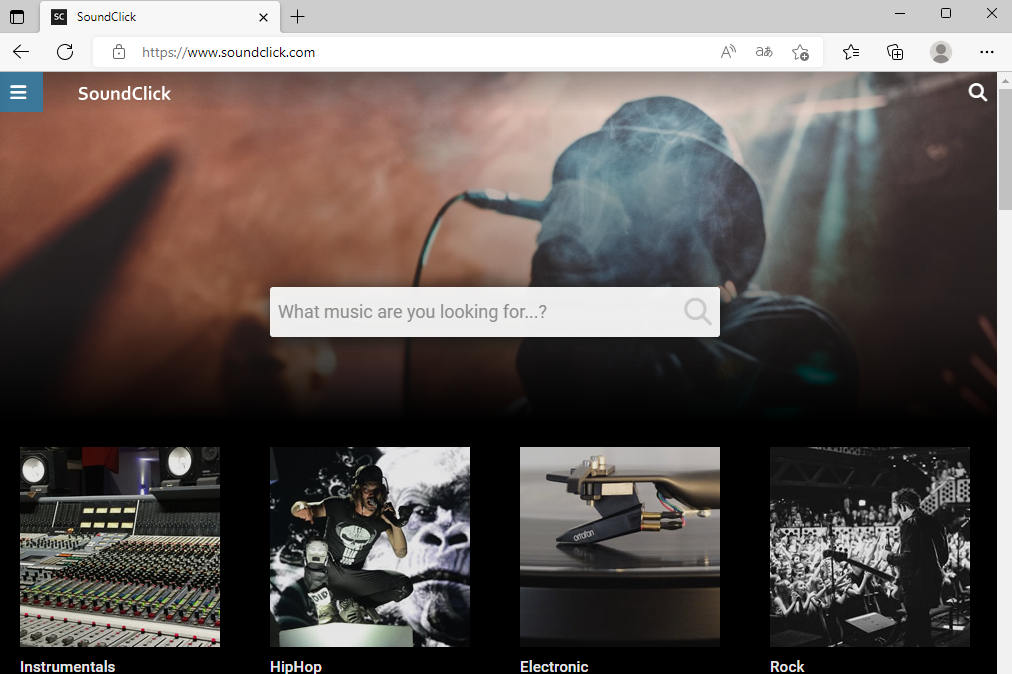Open the Electronic turntable thumbnail
Screen dimensions: 1012x674
[x=620, y=547]
